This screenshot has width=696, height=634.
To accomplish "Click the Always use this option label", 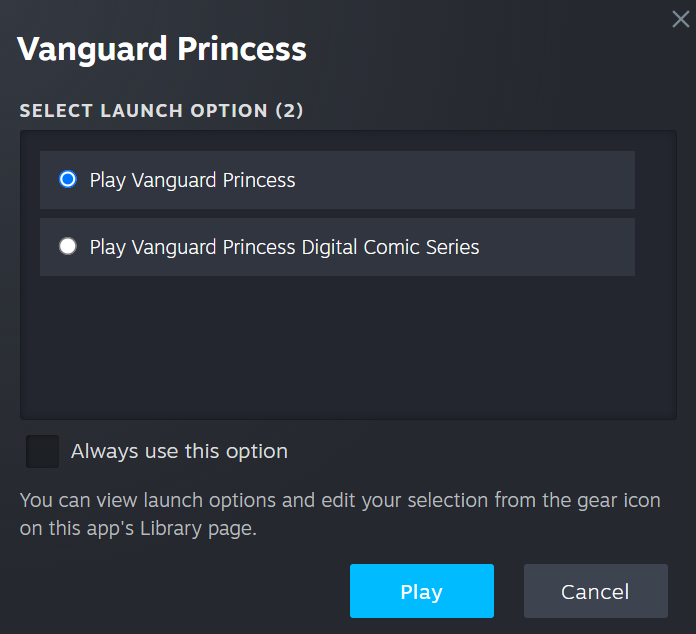I will [x=179, y=452].
